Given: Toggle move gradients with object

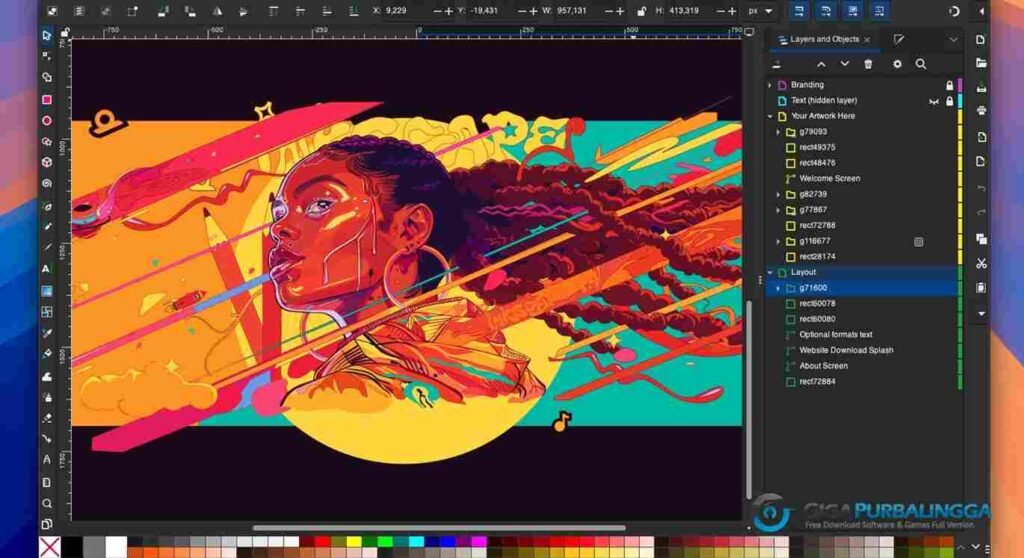Looking at the screenshot, I should coord(852,11).
